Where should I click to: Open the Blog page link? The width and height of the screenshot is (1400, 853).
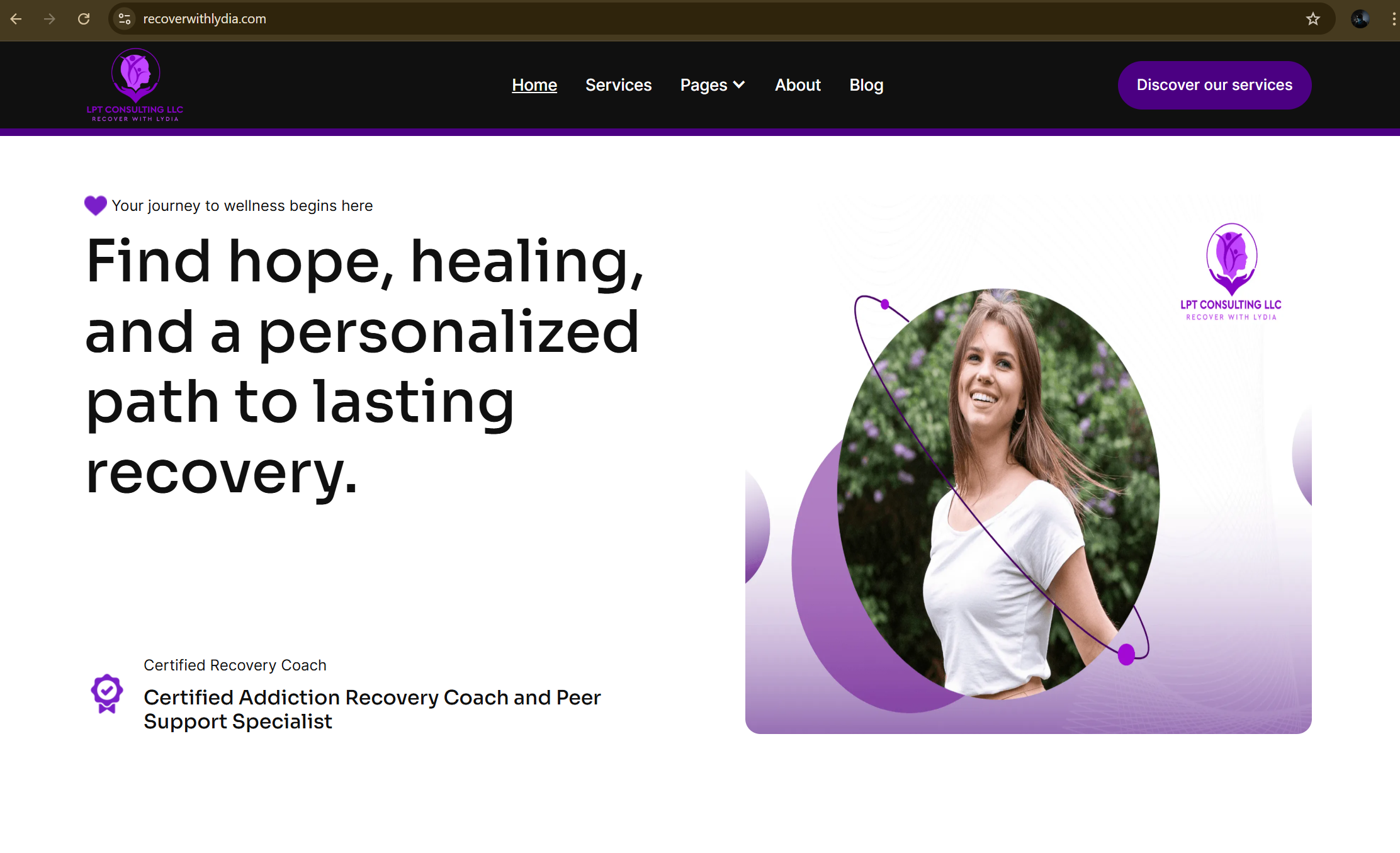pos(866,85)
